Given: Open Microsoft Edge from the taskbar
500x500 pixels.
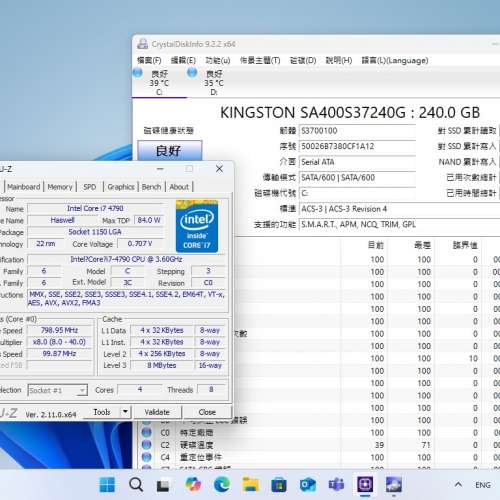Looking at the screenshot, I should pyautogui.click(x=222, y=485).
